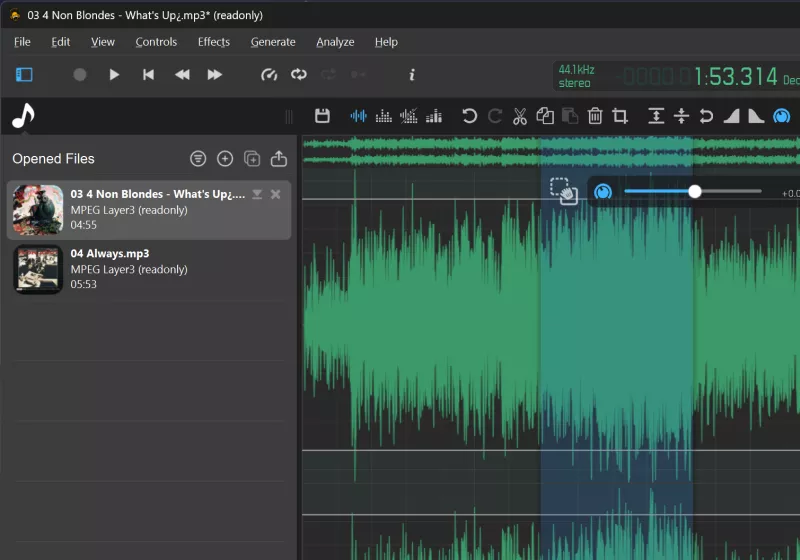Expand options arrow on What's Up file
The width and height of the screenshot is (800, 560).
tap(257, 194)
